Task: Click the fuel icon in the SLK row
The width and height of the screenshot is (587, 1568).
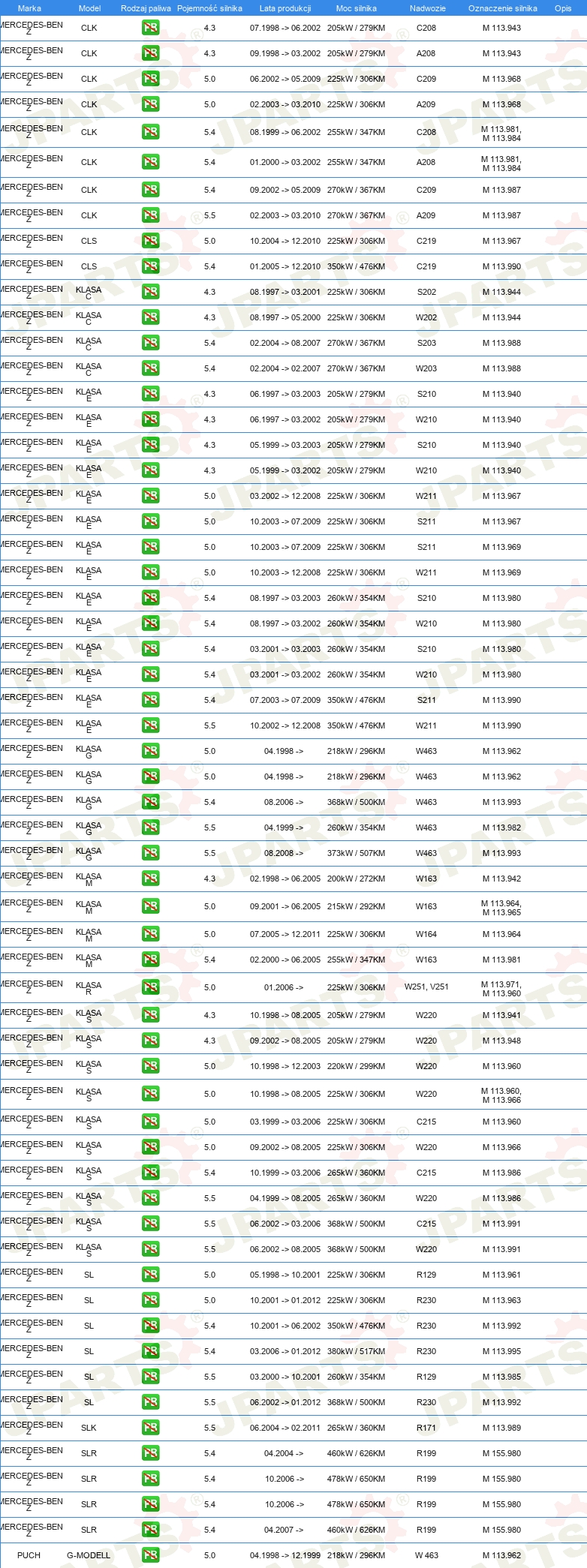Action: coord(150,1427)
